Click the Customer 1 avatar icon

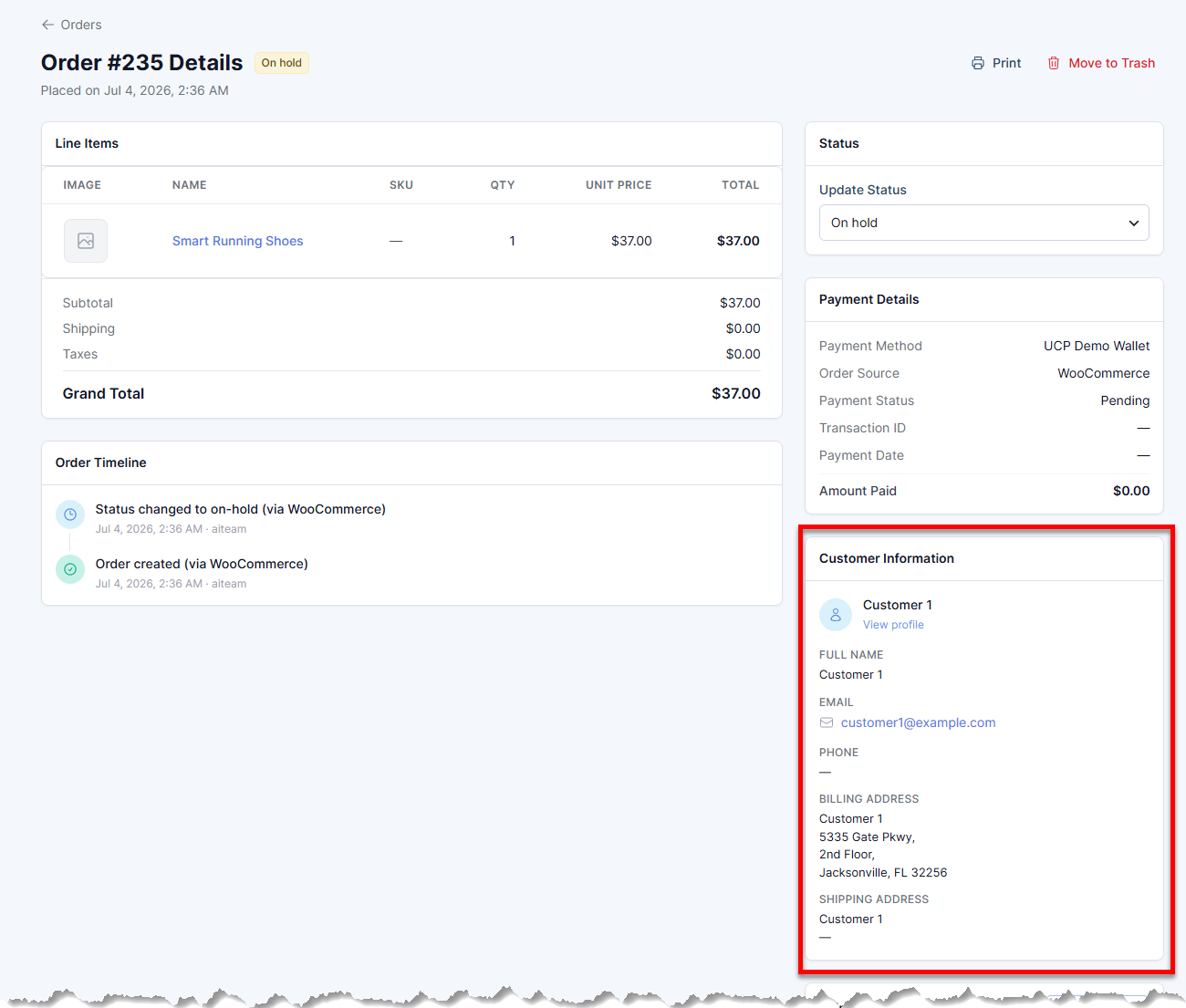[x=836, y=615]
